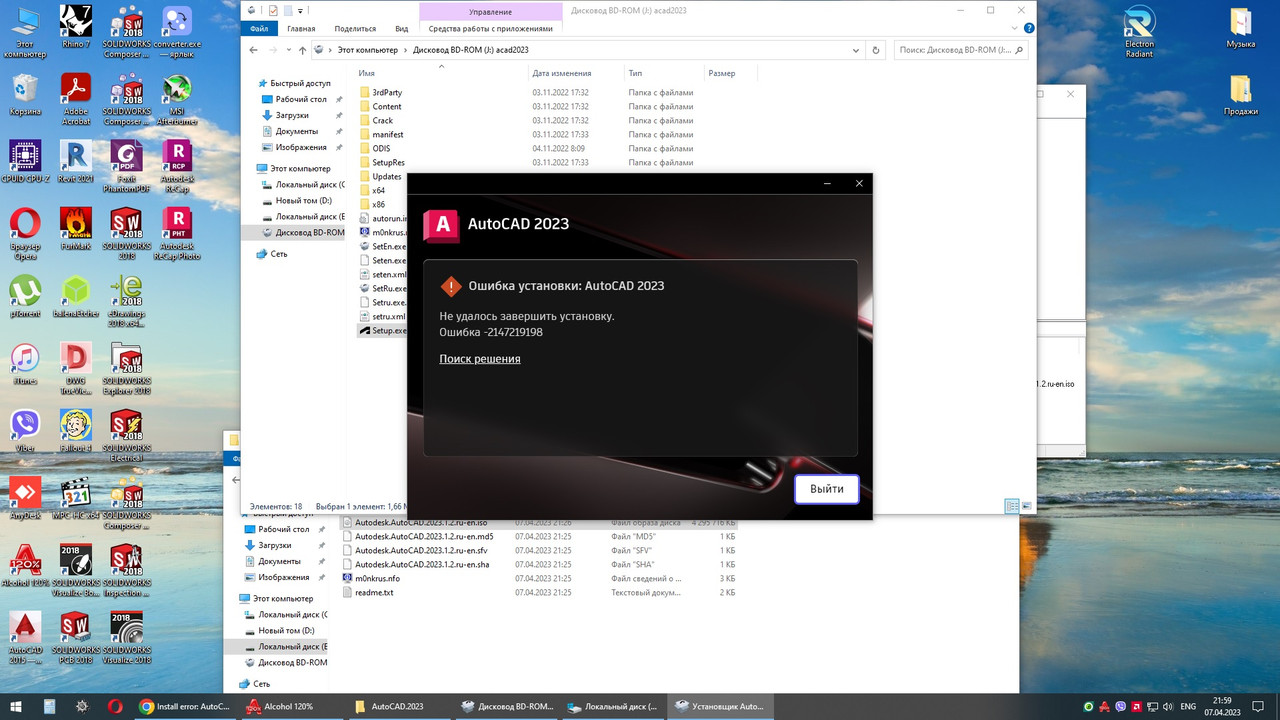This screenshot has height=720, width=1280.
Task: Open Autodesk ReCap Photo icon
Action: pyautogui.click(x=177, y=234)
